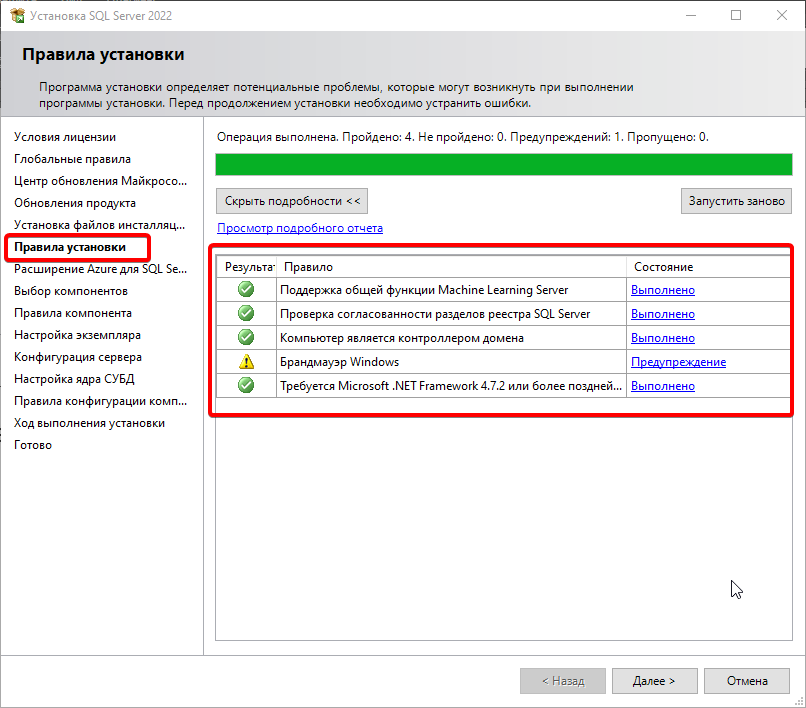
Task: Click green check icon for контроллером домена rule
Action: tap(246, 337)
